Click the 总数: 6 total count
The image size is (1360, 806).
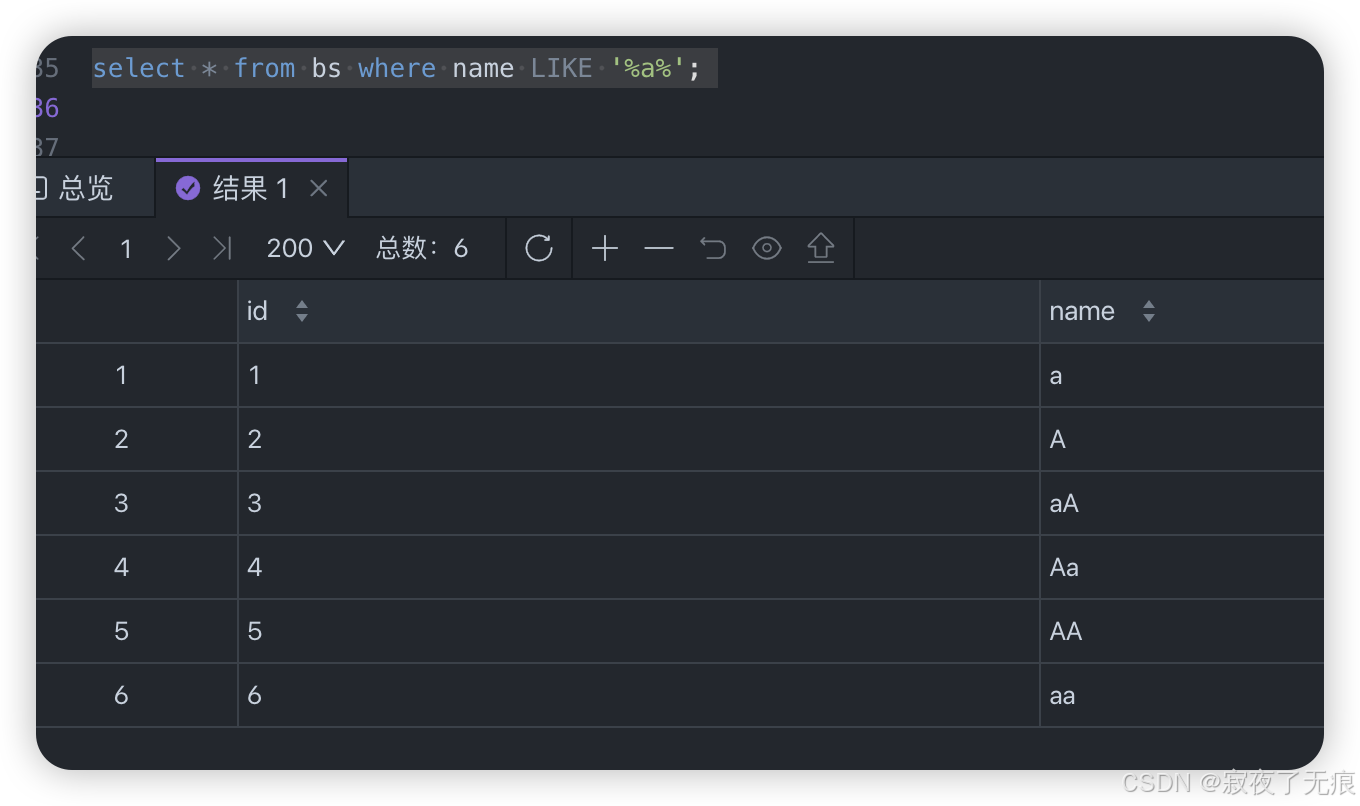pos(422,248)
